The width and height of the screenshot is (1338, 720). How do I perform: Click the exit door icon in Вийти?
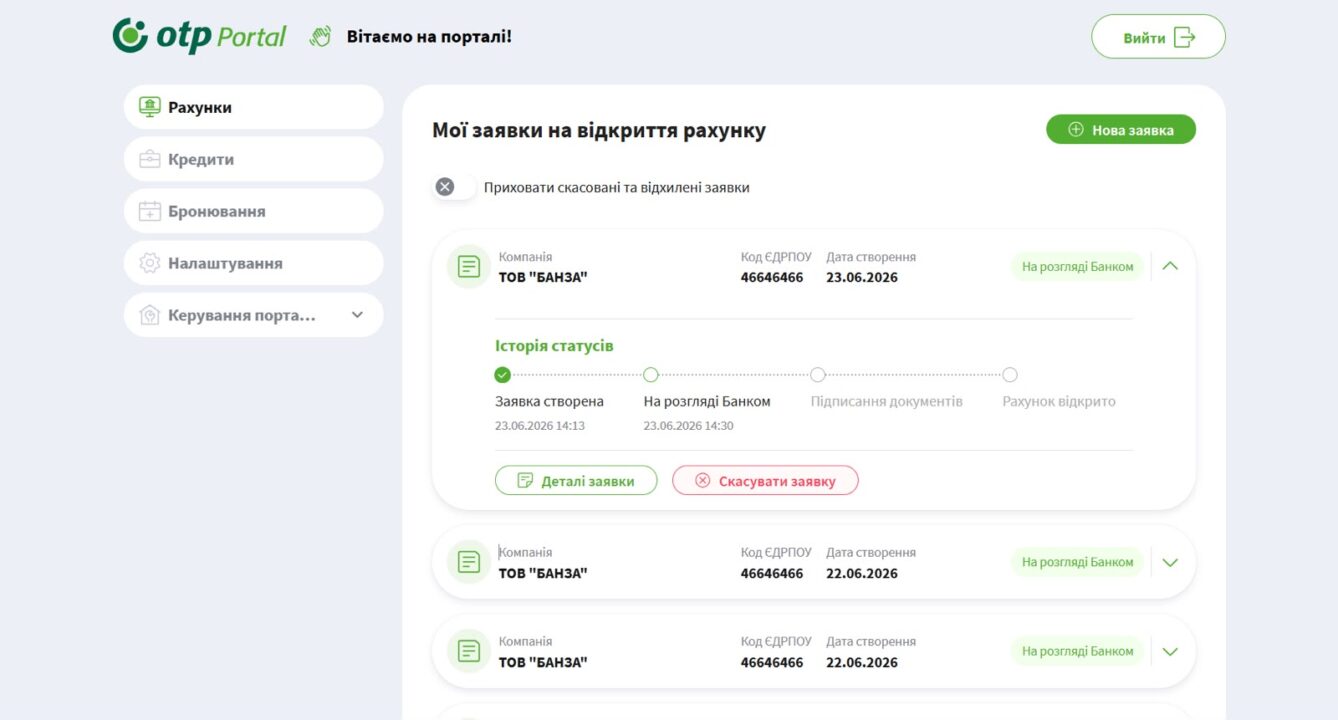(1184, 37)
